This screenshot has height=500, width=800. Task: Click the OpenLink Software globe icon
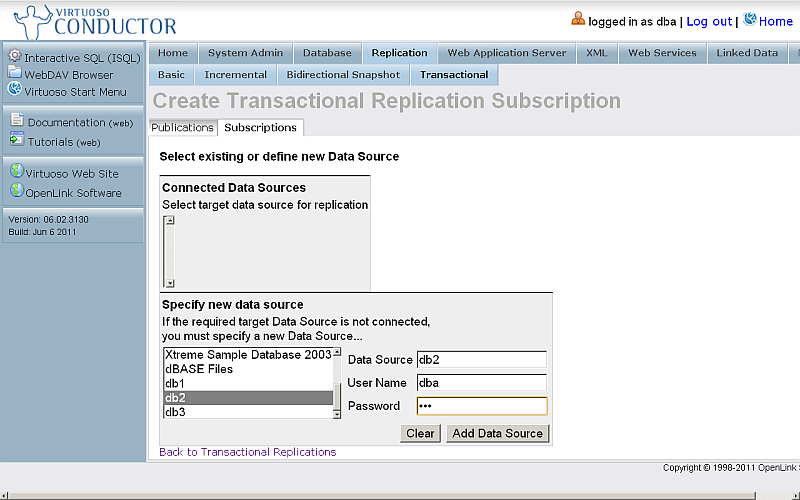click(x=16, y=191)
